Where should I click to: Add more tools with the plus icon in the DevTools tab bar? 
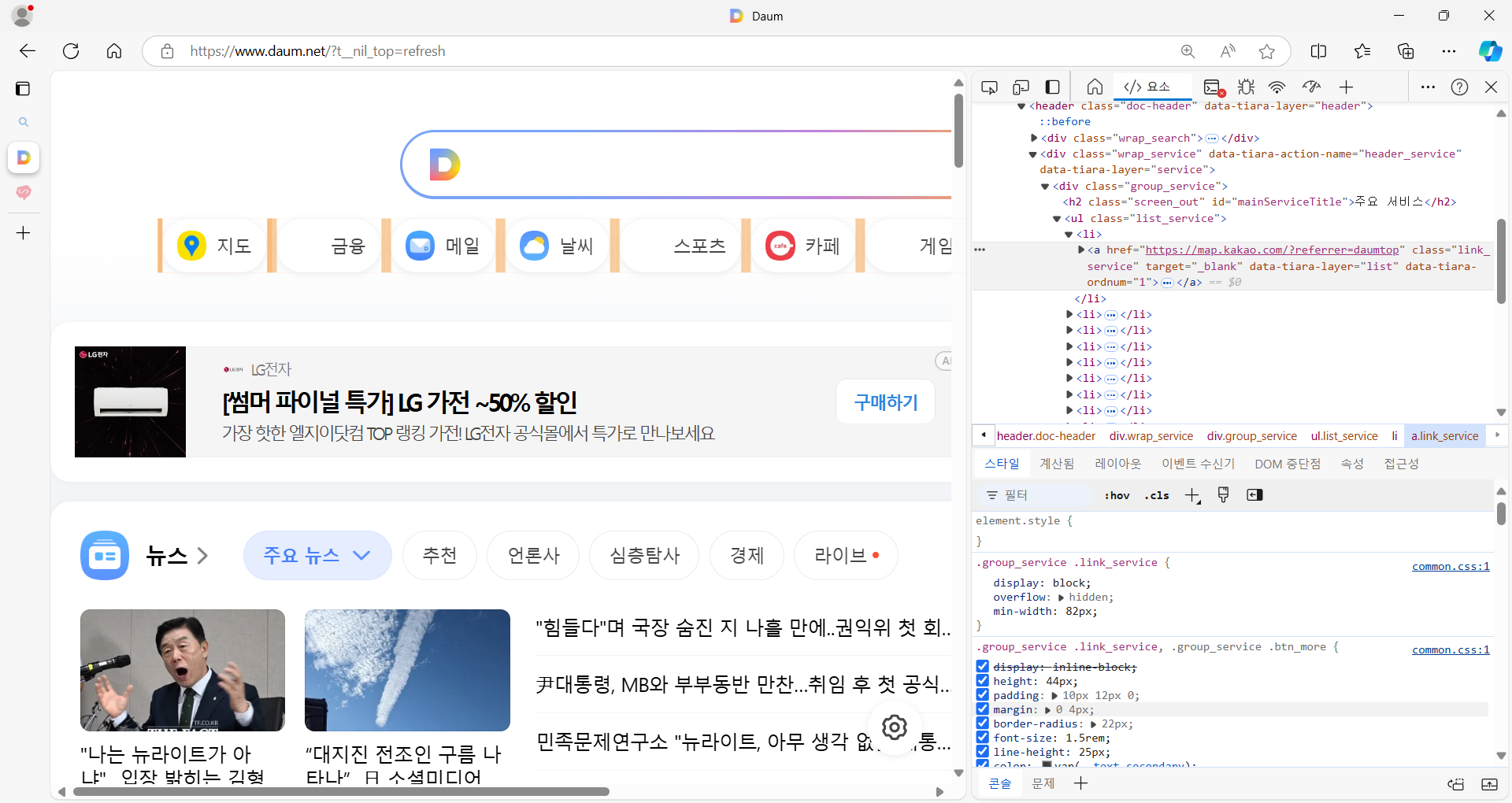click(x=1347, y=87)
